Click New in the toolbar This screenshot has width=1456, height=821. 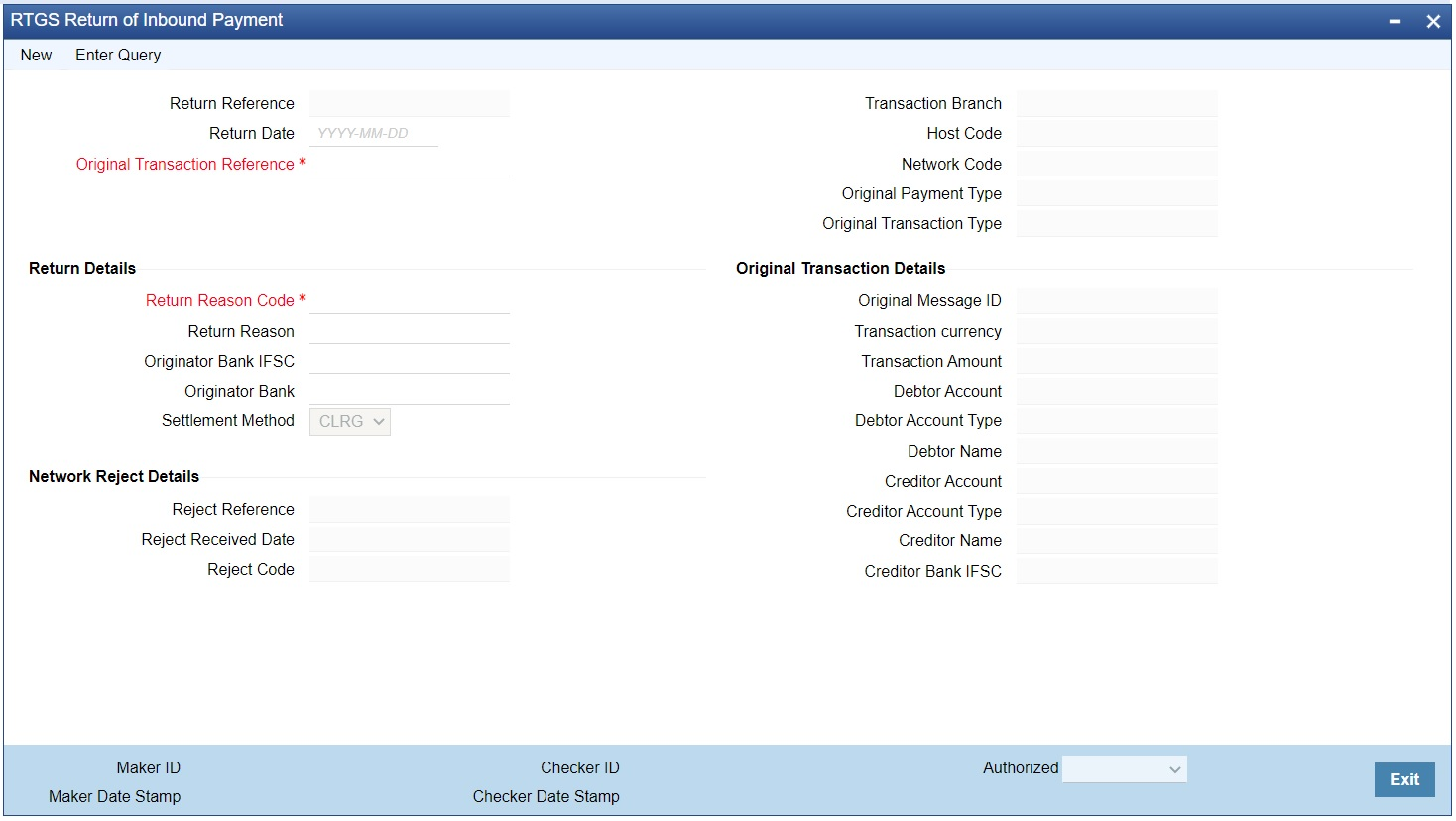pos(36,56)
